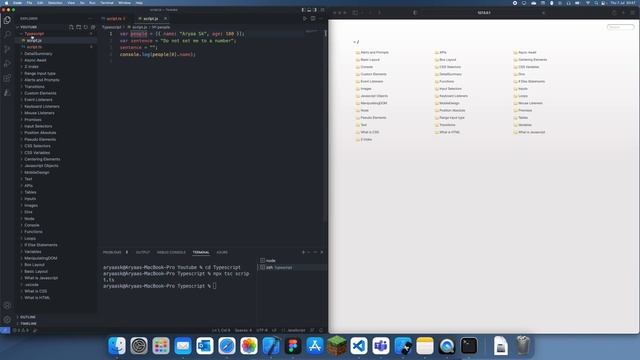Viewport: 640px width, 360px height.
Task: Add a new terminal with plus icon
Action: click(x=303, y=252)
